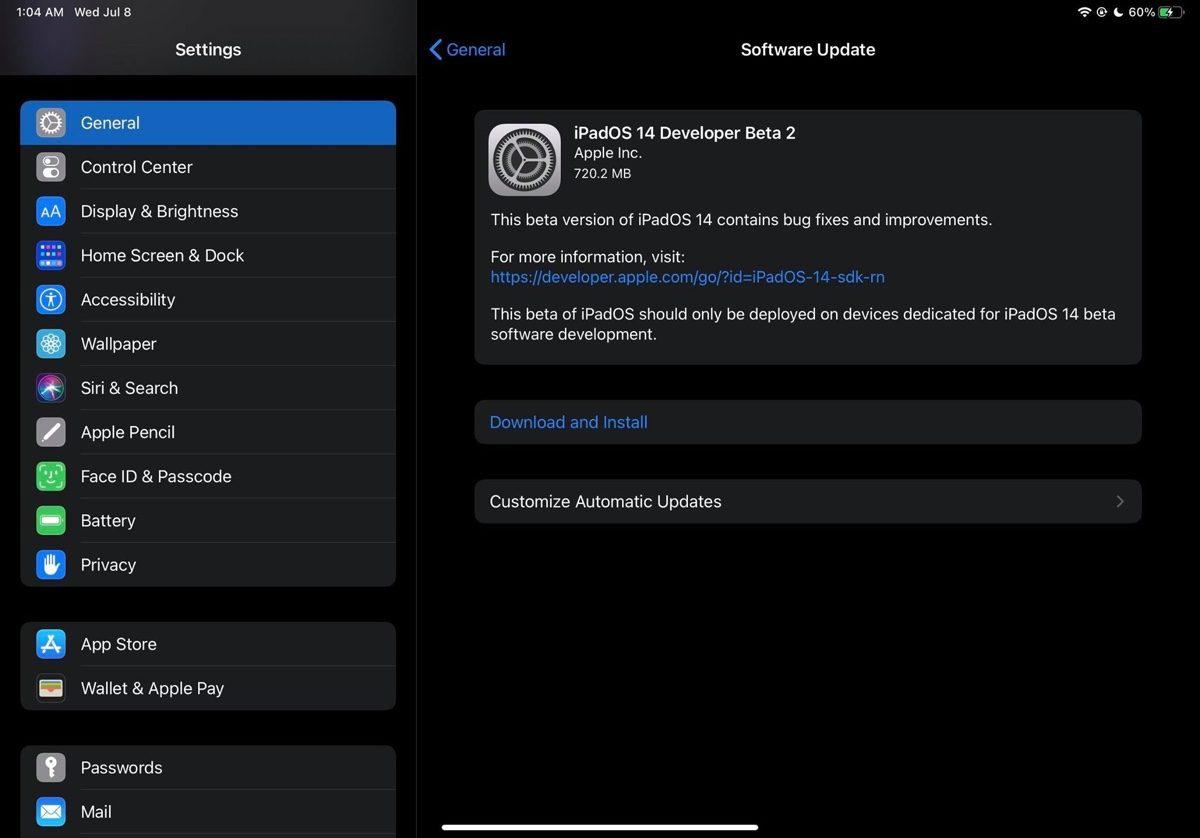Open the developer.apple.com beta link
Image resolution: width=1200 pixels, height=838 pixels.
tap(687, 276)
